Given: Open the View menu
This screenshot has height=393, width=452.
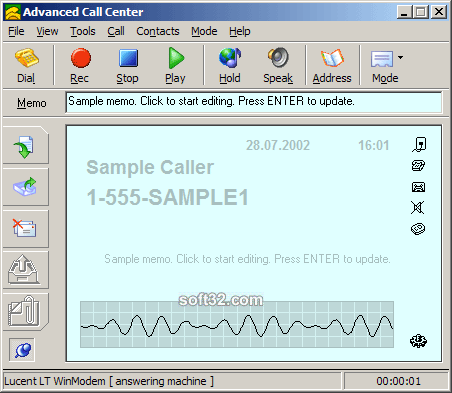Looking at the screenshot, I should pyautogui.click(x=47, y=31).
